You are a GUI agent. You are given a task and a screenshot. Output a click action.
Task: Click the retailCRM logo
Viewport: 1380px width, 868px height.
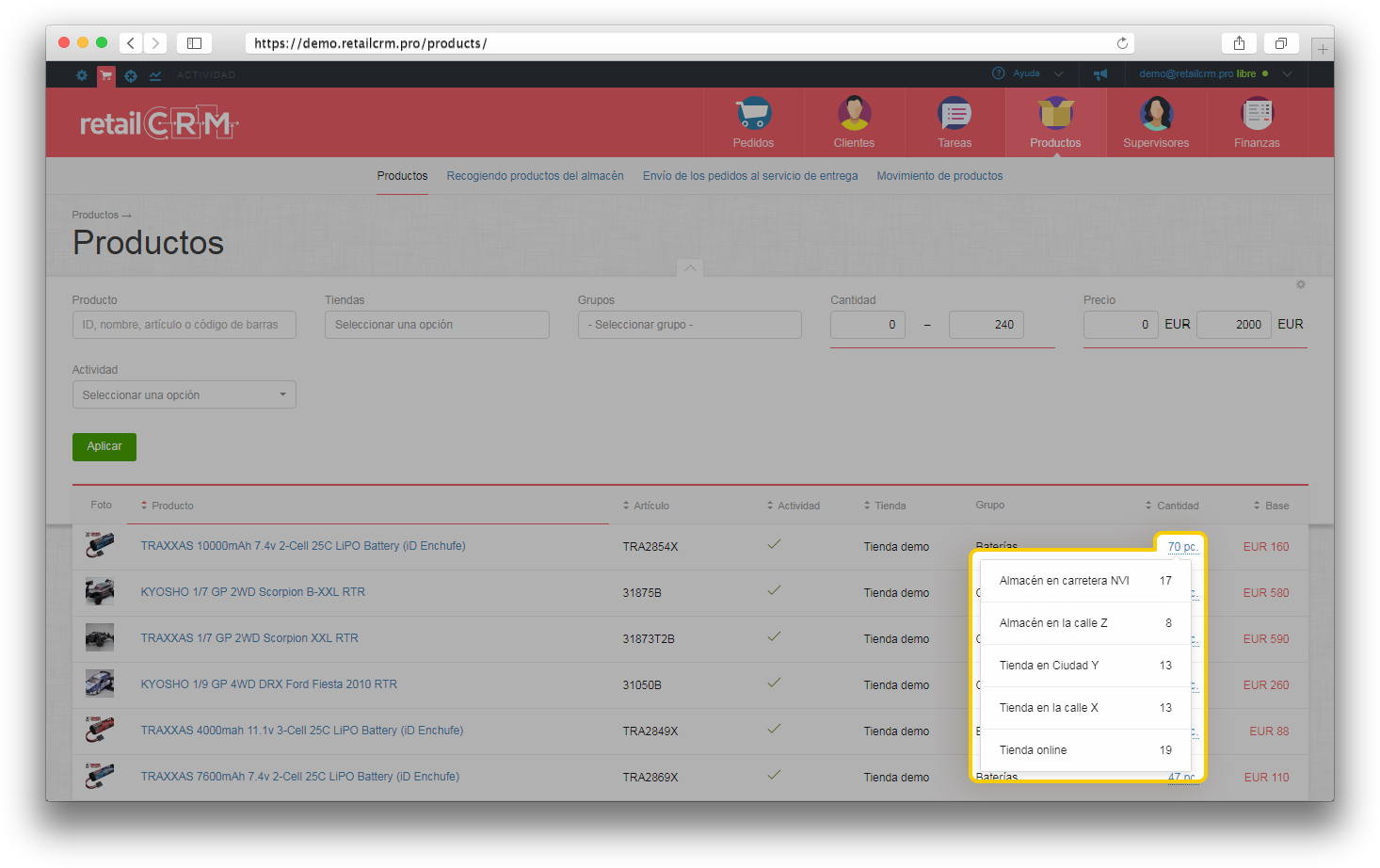click(x=159, y=123)
